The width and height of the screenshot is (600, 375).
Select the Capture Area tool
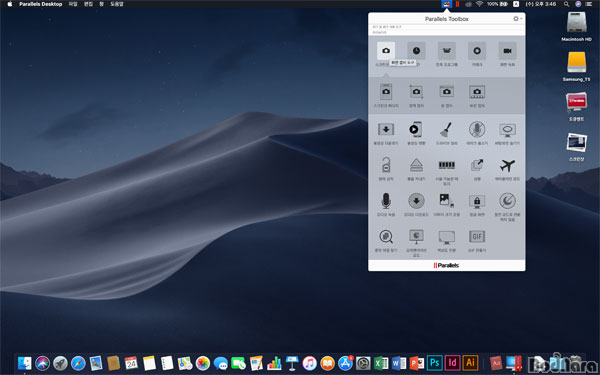(x=416, y=92)
